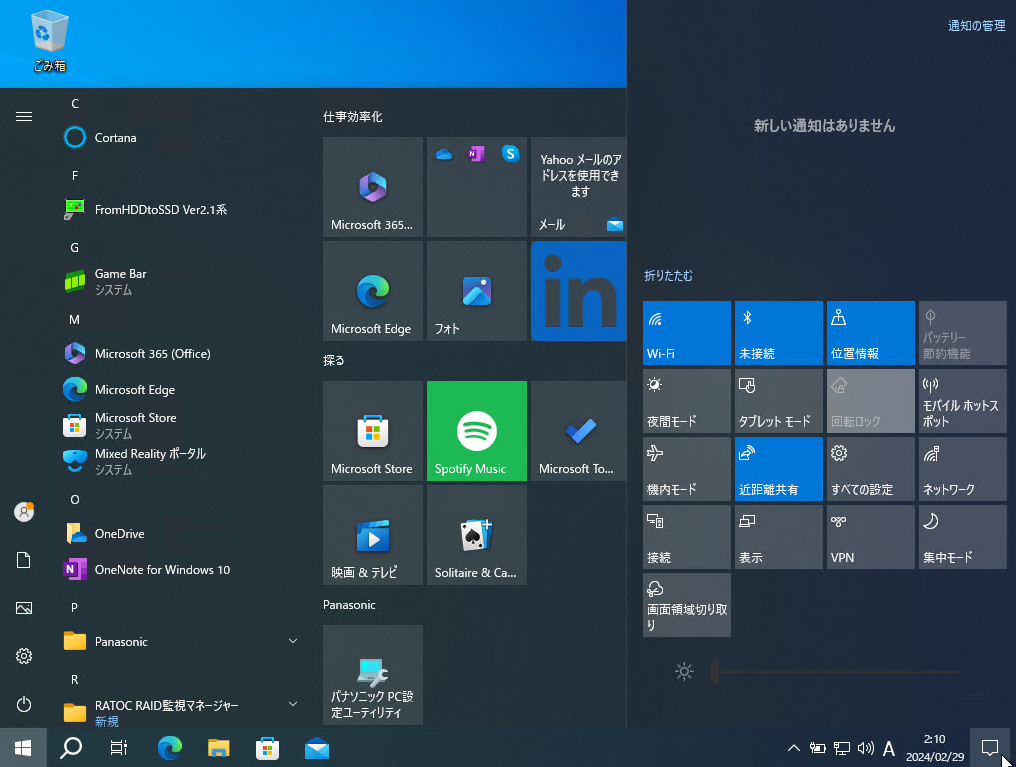Click the 仕事効率化 tile group header
Viewport: 1016px width, 767px height.
click(x=352, y=117)
